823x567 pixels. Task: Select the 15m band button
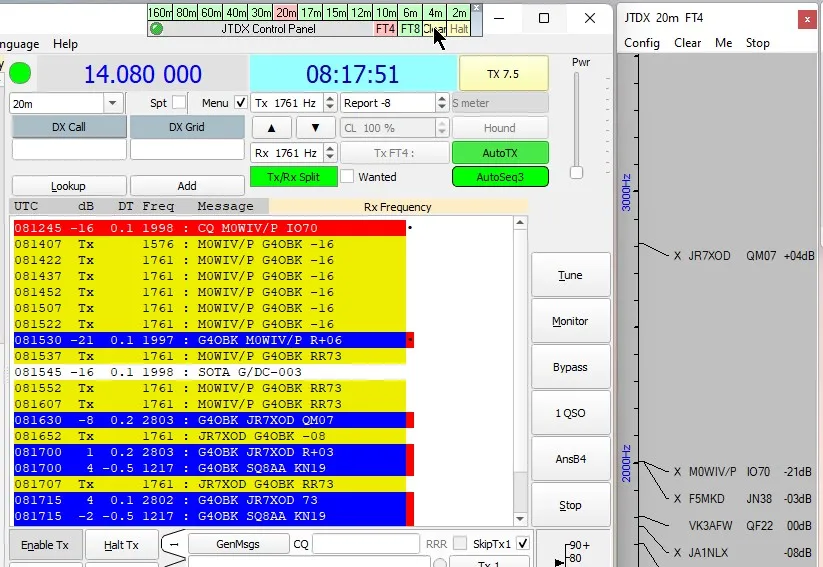coord(336,13)
